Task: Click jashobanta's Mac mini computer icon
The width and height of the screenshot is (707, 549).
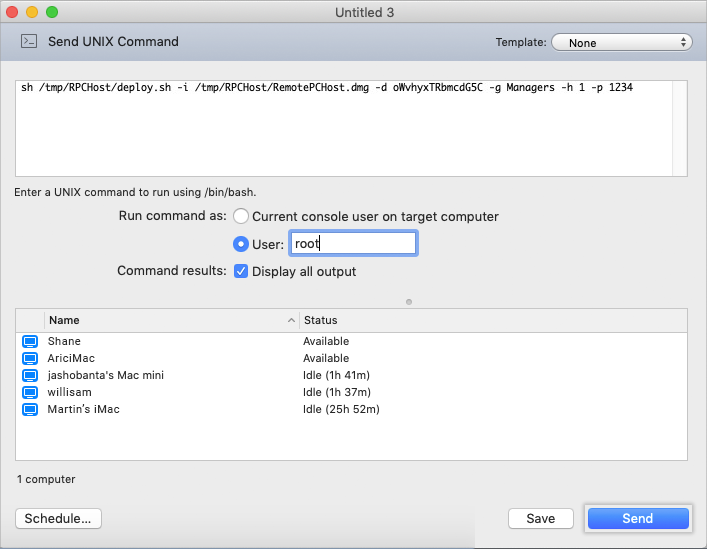Action: 28,375
